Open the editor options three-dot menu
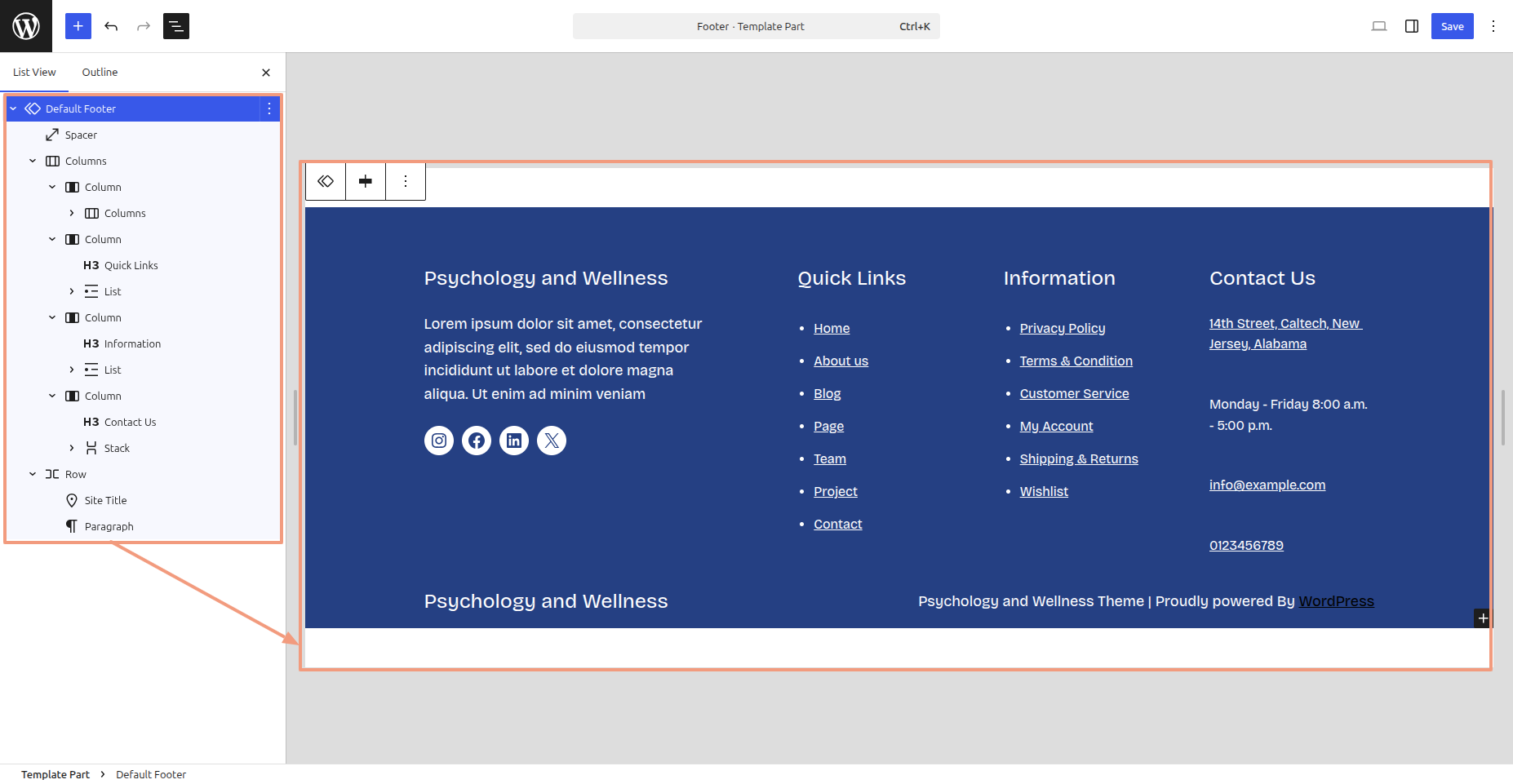The width and height of the screenshot is (1513, 784). [1493, 26]
